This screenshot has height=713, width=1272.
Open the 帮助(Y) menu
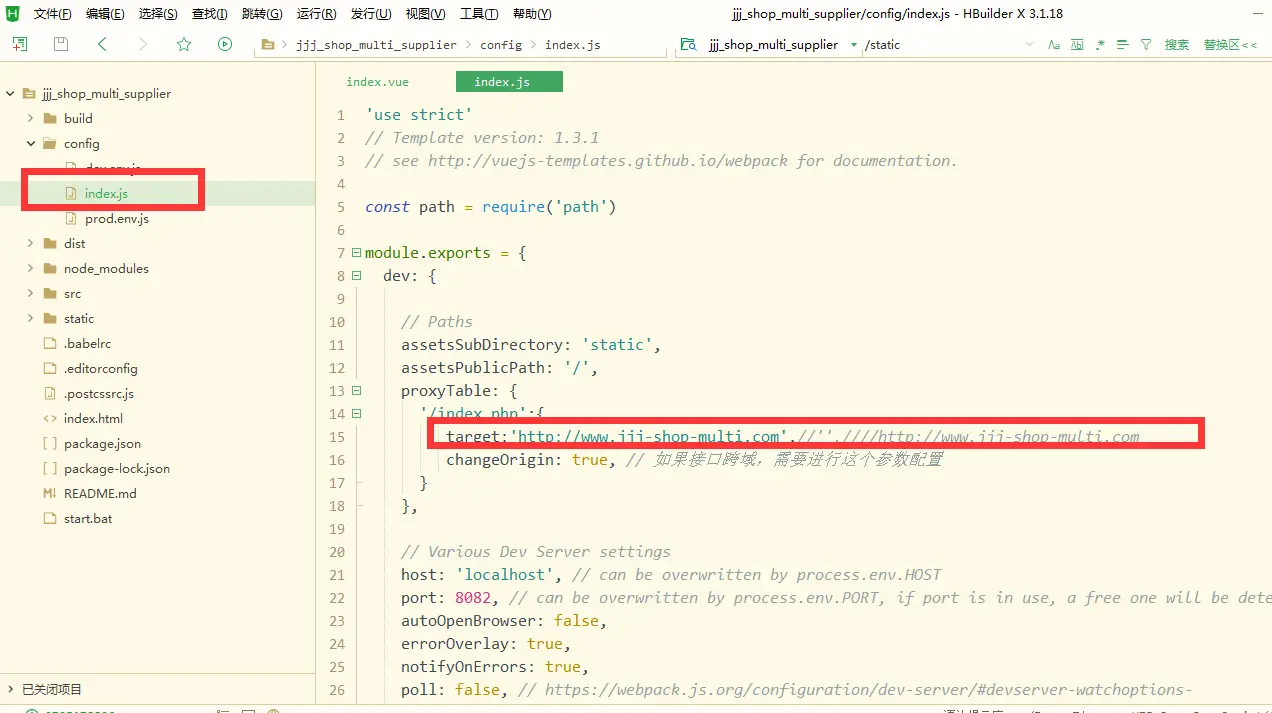[x=531, y=14]
